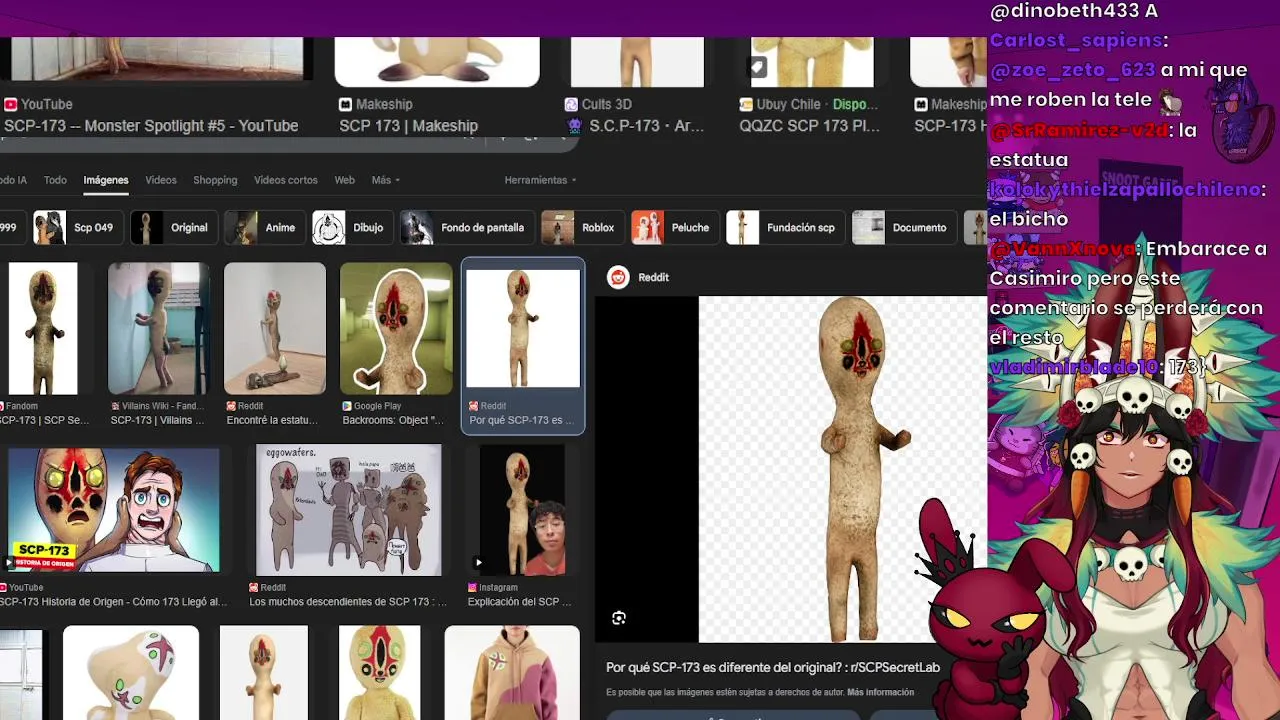Select the highlighted Reddit 'Por qué SCP-173' thumbnail
1280x720 pixels.
coord(523,328)
